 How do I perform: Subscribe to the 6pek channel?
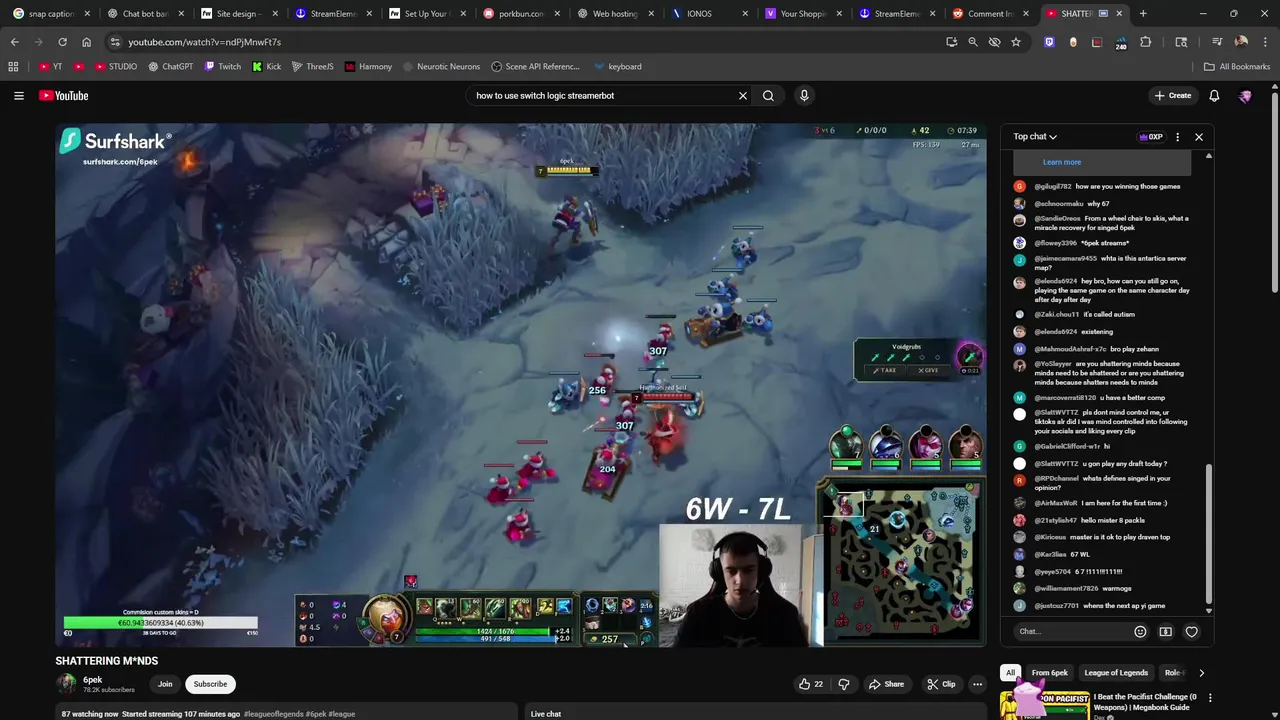pyautogui.click(x=210, y=684)
